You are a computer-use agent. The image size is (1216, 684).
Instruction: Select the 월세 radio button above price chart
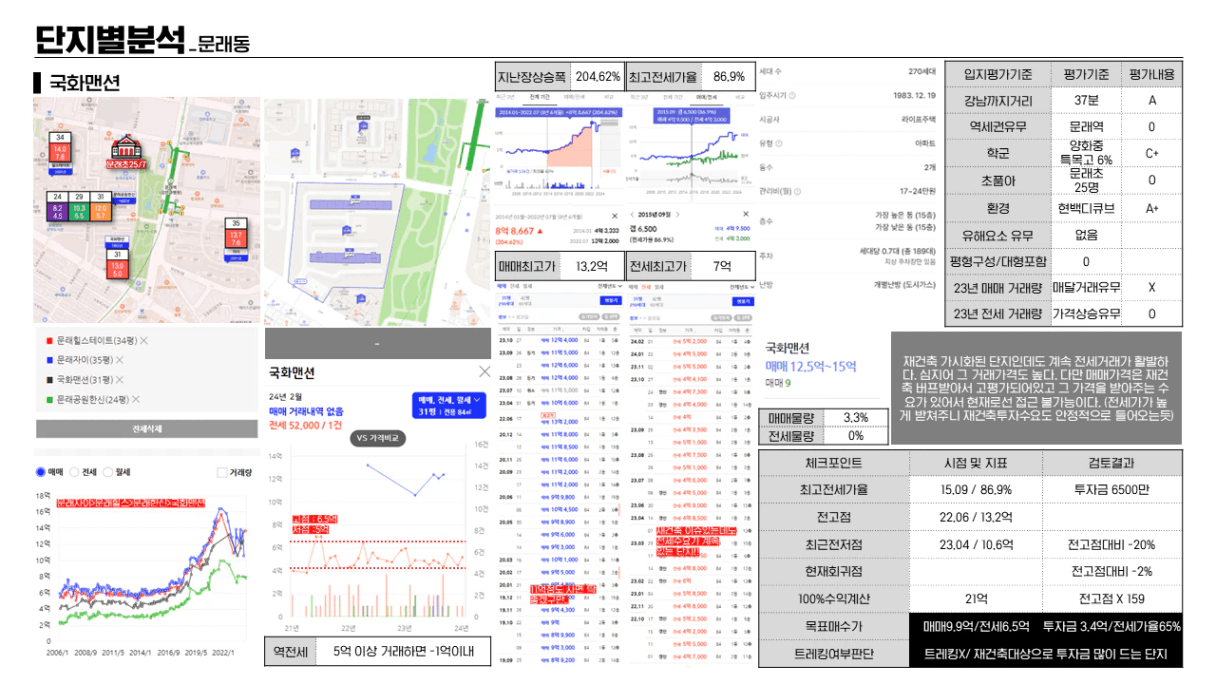point(108,472)
